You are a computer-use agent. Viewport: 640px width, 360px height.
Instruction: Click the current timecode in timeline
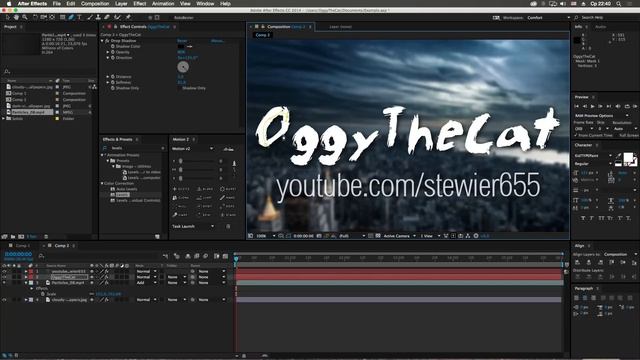tap(18, 254)
